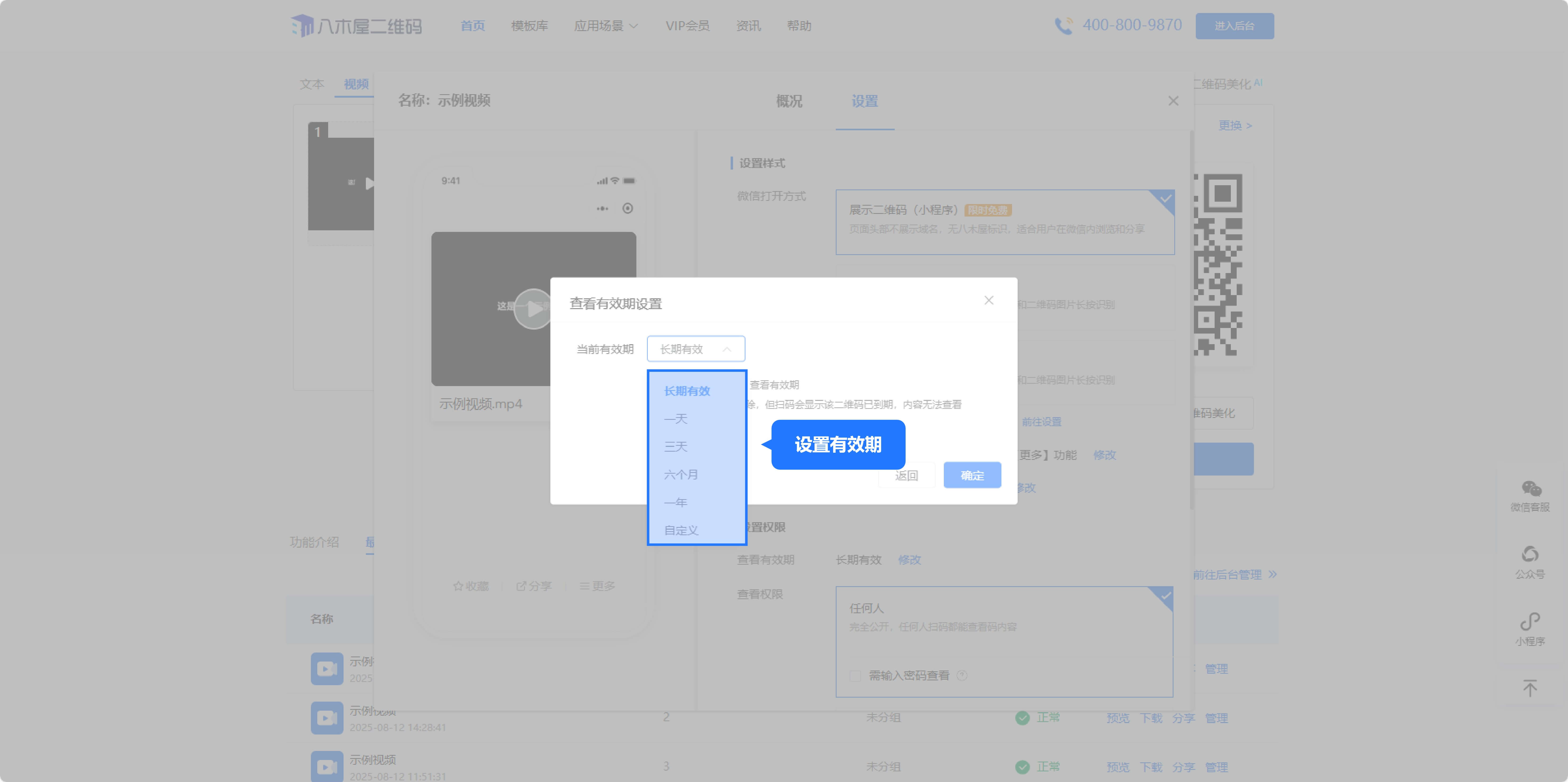Viewport: 1568px width, 782px height.
Task: Click the 八木屋二维码 logo
Action: click(356, 25)
